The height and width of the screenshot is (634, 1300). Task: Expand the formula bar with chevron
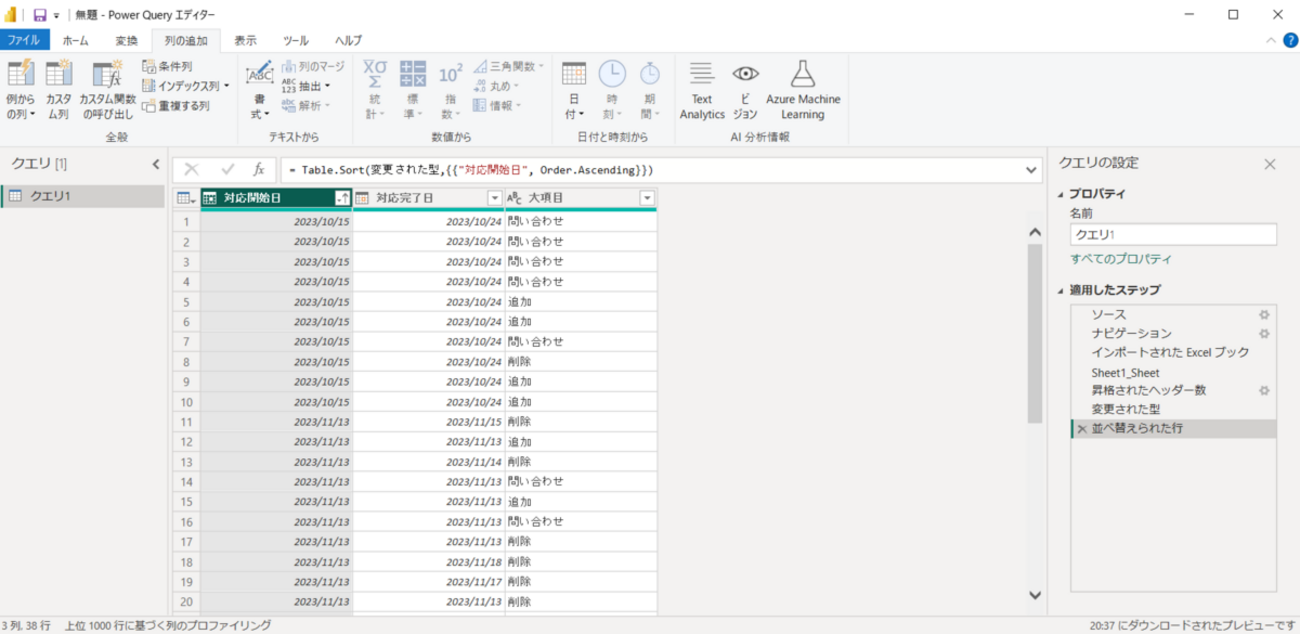(x=1032, y=170)
